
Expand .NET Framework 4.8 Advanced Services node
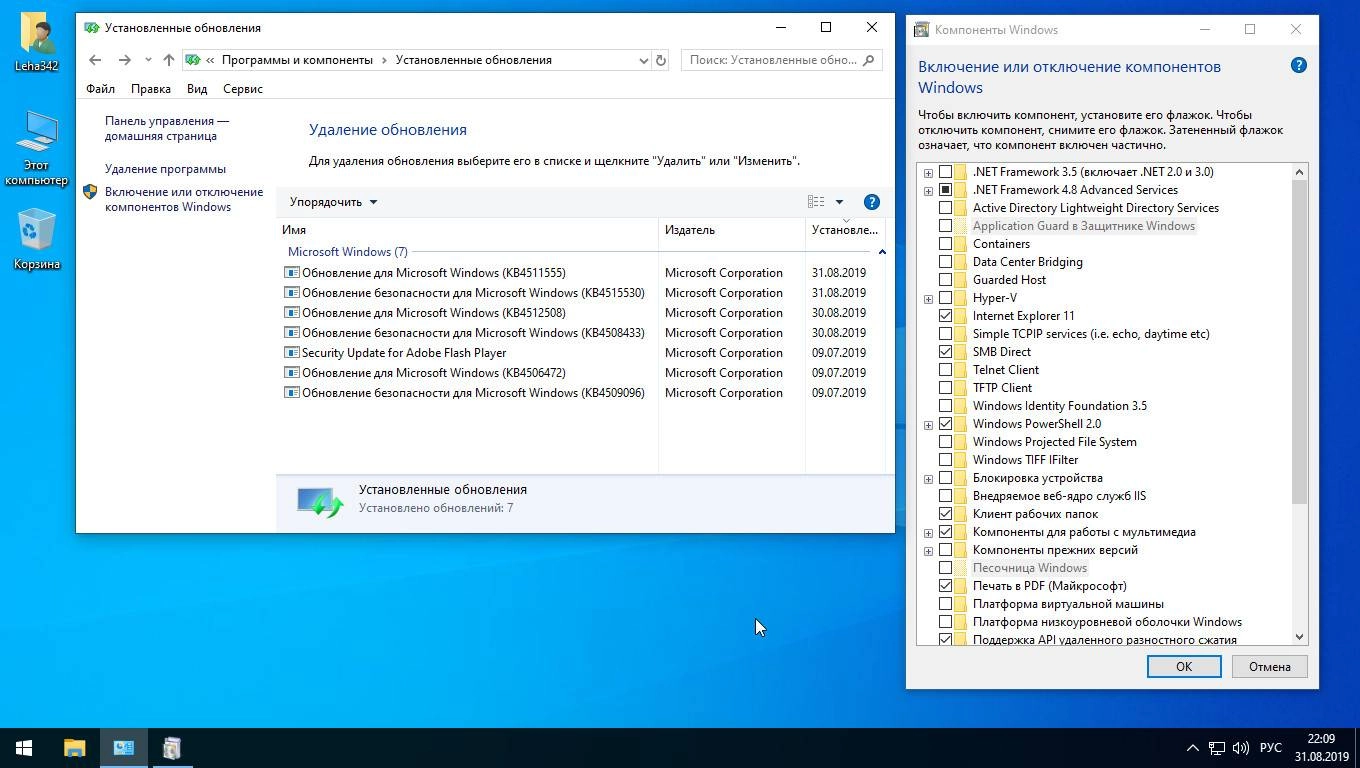click(928, 190)
